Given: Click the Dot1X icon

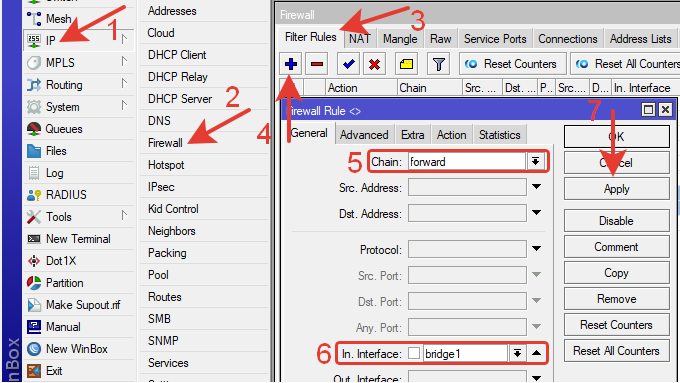Looking at the screenshot, I should (x=34, y=261).
